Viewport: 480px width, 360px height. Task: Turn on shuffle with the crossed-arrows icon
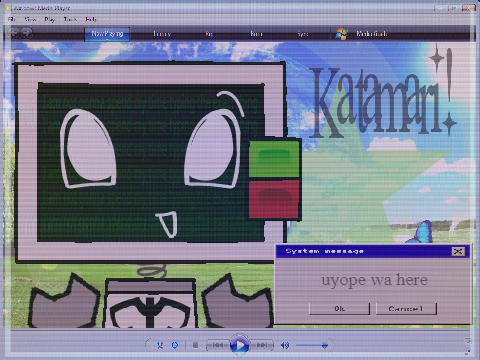tap(160, 345)
